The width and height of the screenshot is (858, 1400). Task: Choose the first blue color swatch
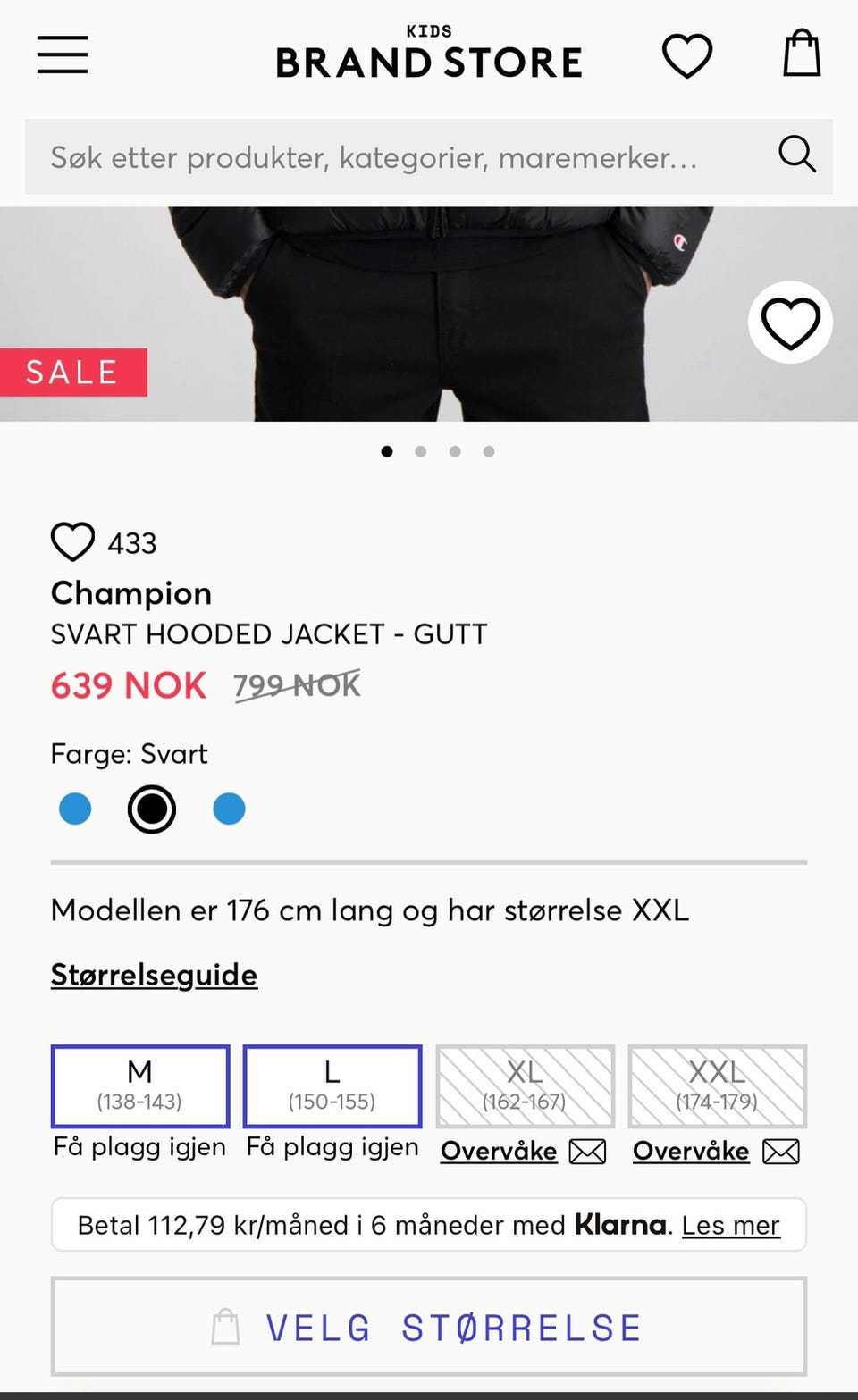point(75,809)
